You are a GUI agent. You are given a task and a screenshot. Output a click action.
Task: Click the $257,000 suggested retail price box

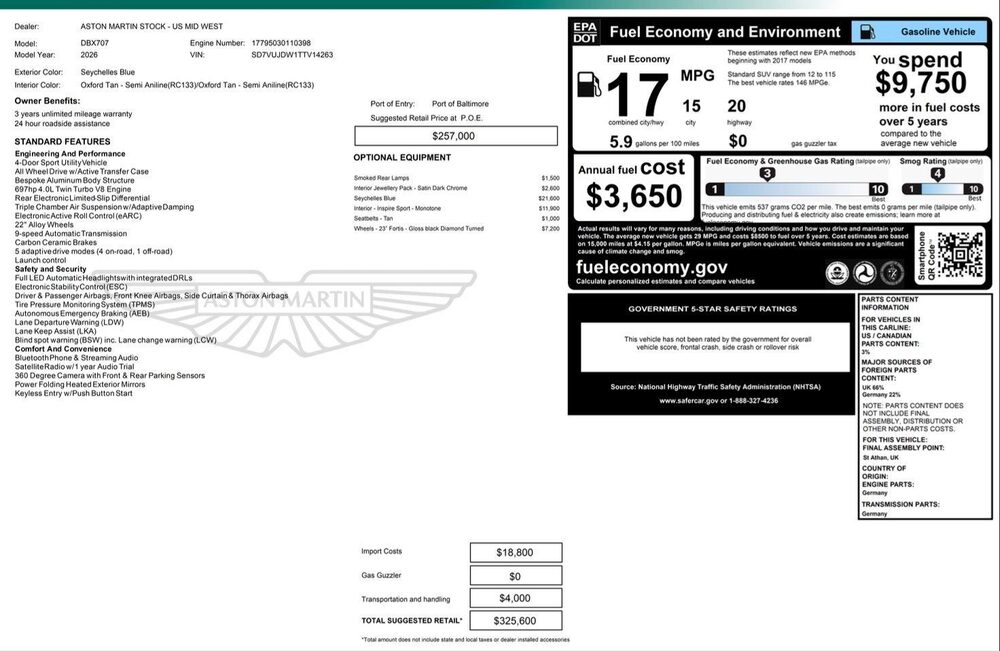(453, 136)
